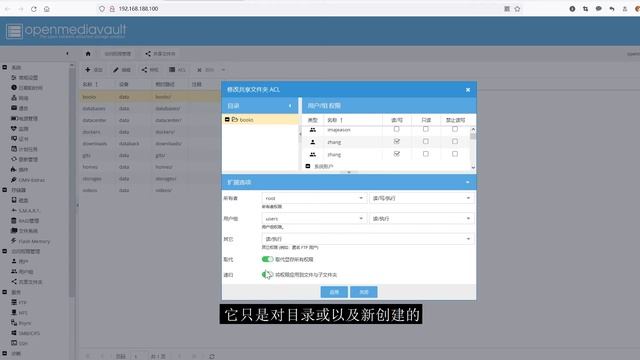This screenshot has height=360, width=640.
Task: Click the browser address bar 192.168.188.100
Action: pos(138,9)
